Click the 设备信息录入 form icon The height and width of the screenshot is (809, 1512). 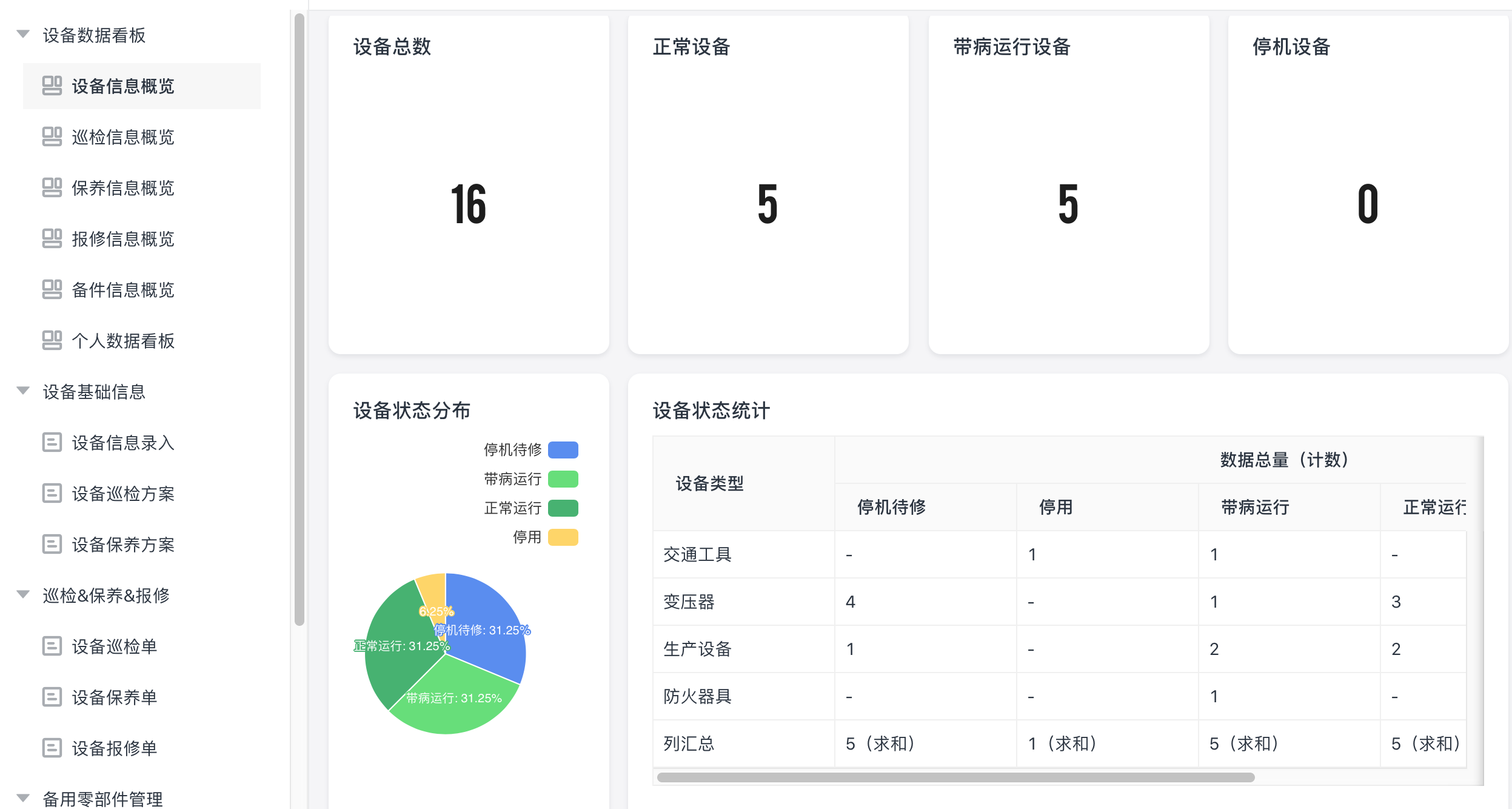click(52, 442)
